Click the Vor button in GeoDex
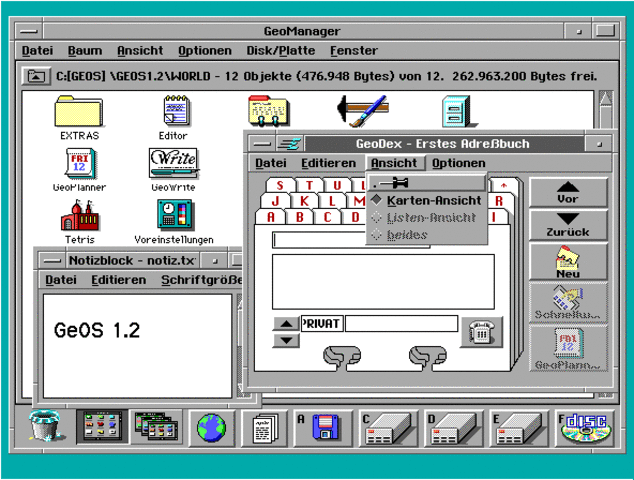The width and height of the screenshot is (634, 480). (568, 193)
